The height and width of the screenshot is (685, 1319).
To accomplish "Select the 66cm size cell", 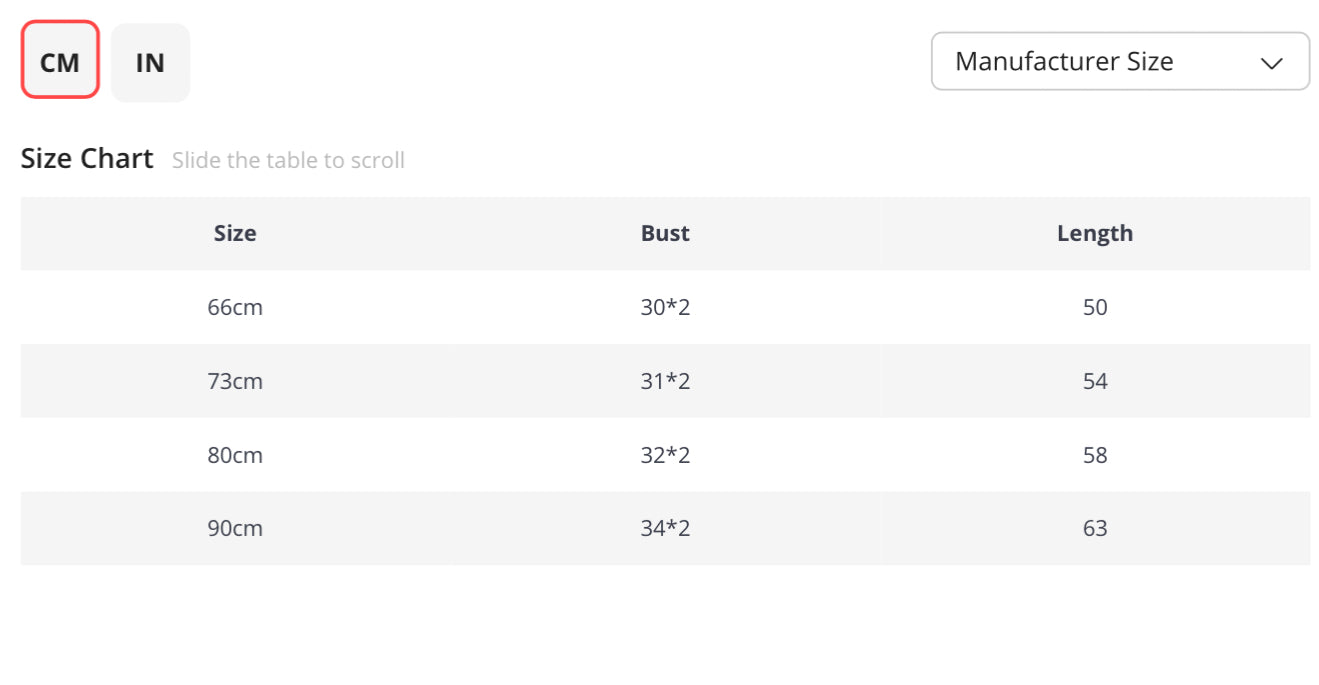I will coord(235,307).
